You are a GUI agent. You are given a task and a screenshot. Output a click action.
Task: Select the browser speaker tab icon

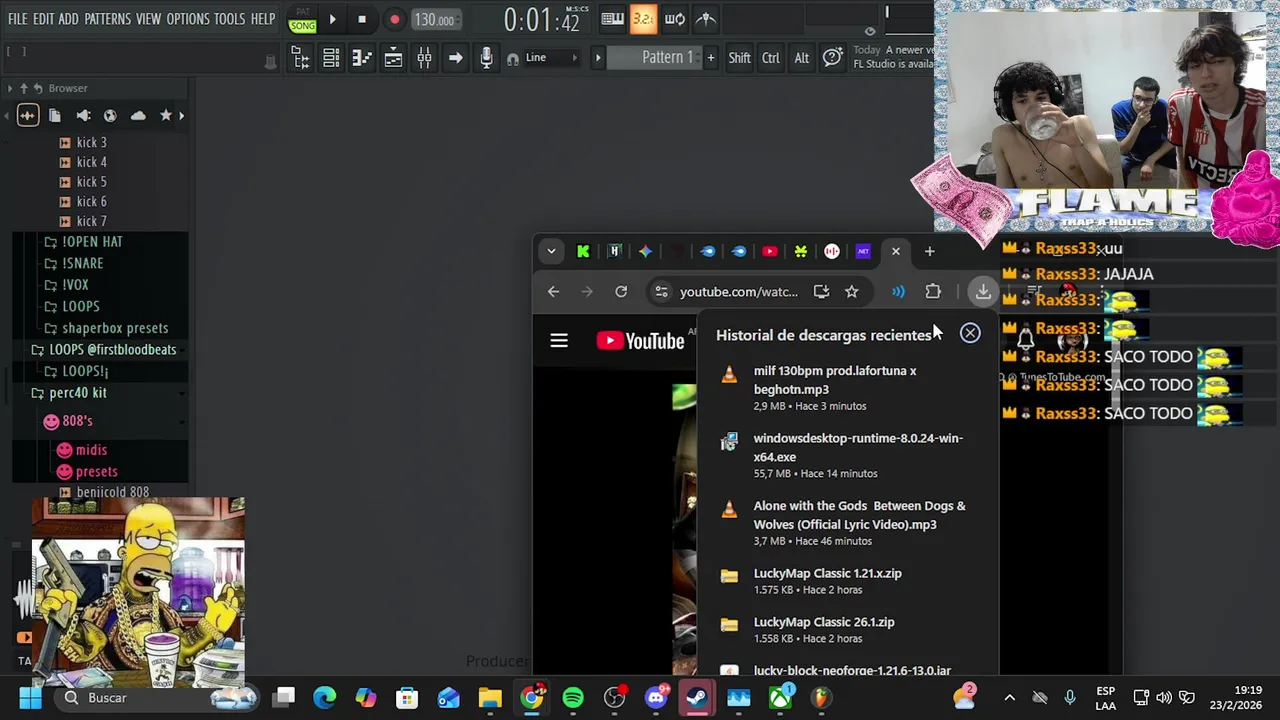coord(83,116)
